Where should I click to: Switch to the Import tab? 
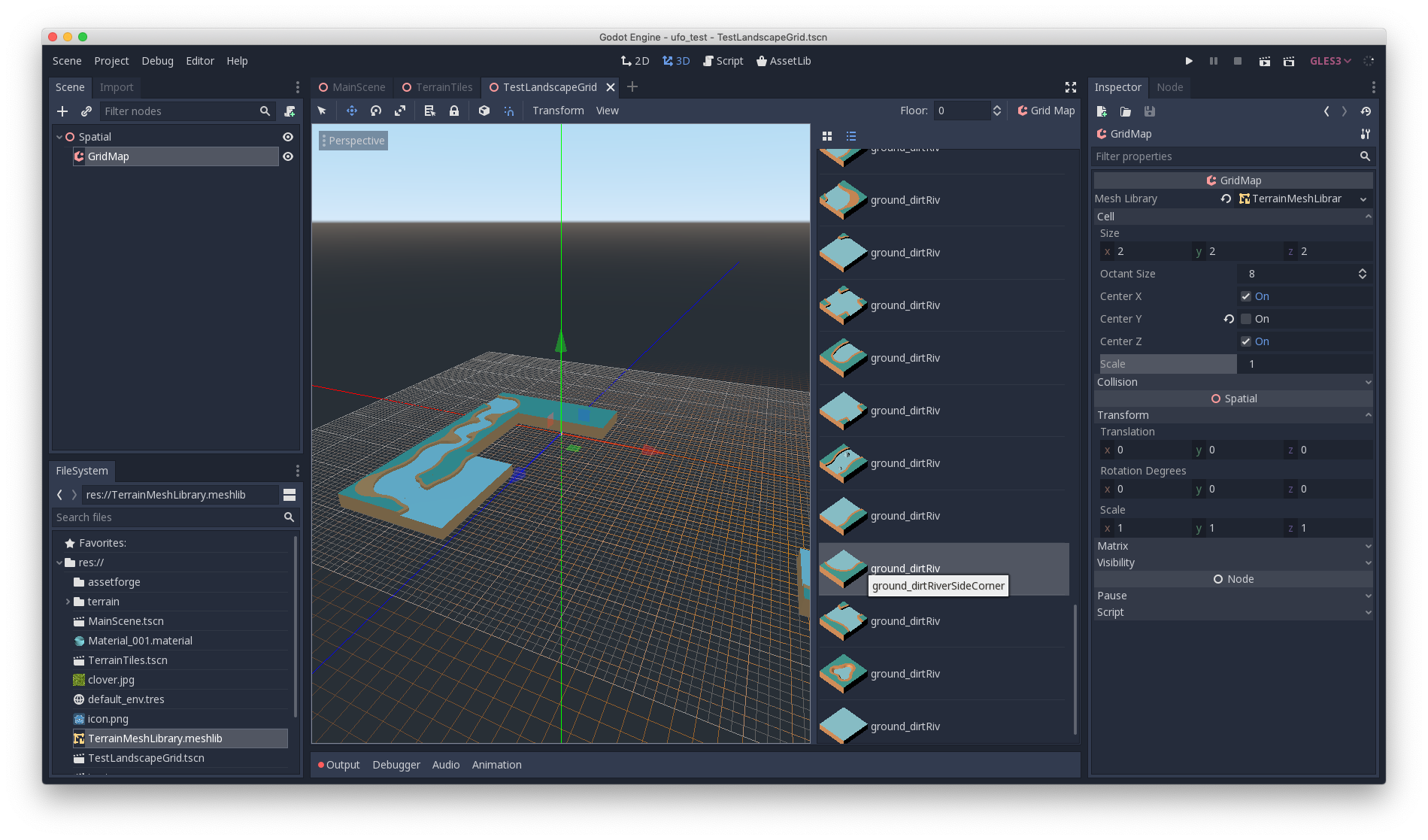pyautogui.click(x=117, y=87)
